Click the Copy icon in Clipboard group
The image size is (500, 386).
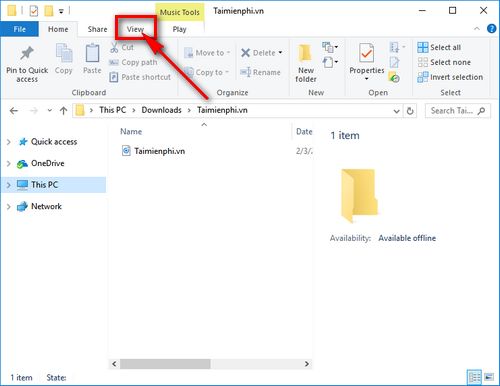click(64, 53)
